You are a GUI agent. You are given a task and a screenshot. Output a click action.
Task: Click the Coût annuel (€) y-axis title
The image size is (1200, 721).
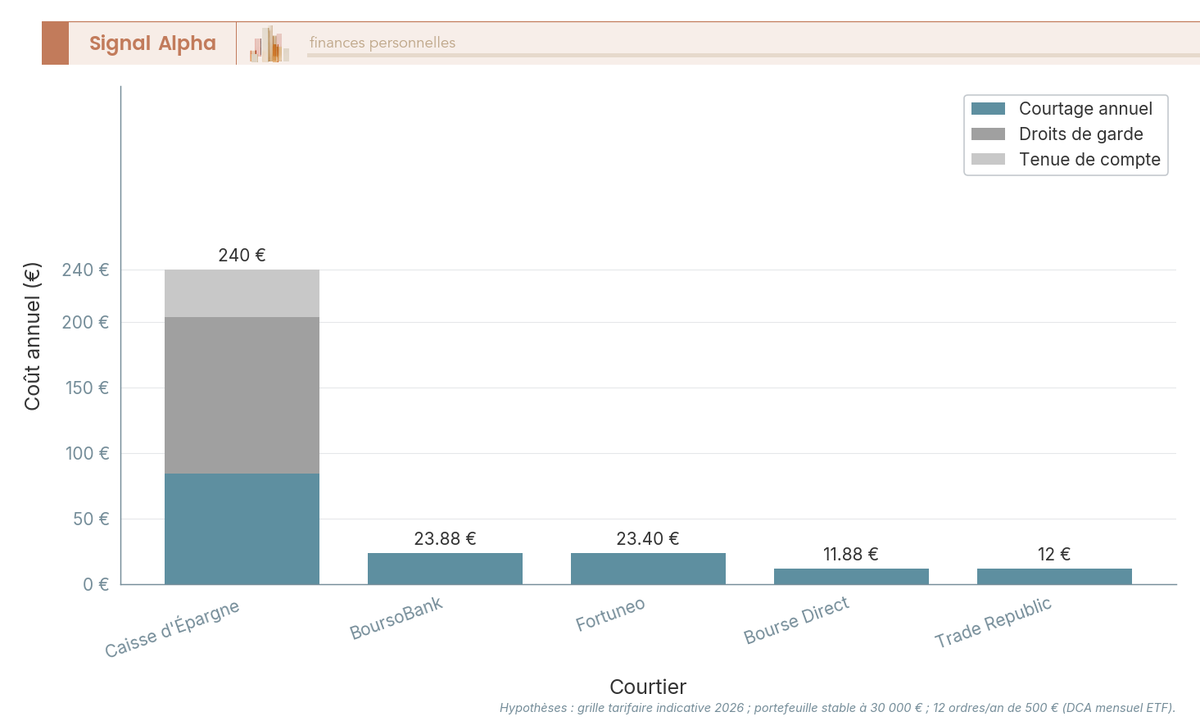[32, 336]
